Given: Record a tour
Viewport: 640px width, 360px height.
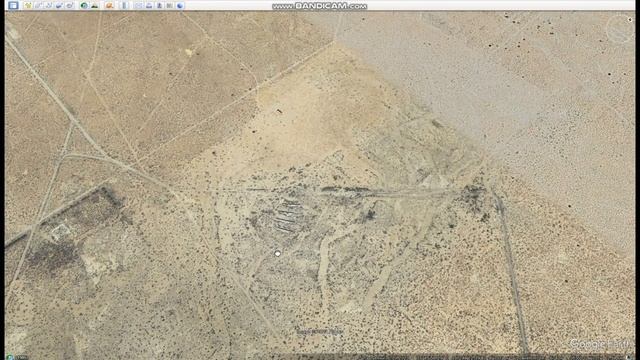Looking at the screenshot, I should tap(69, 5).
